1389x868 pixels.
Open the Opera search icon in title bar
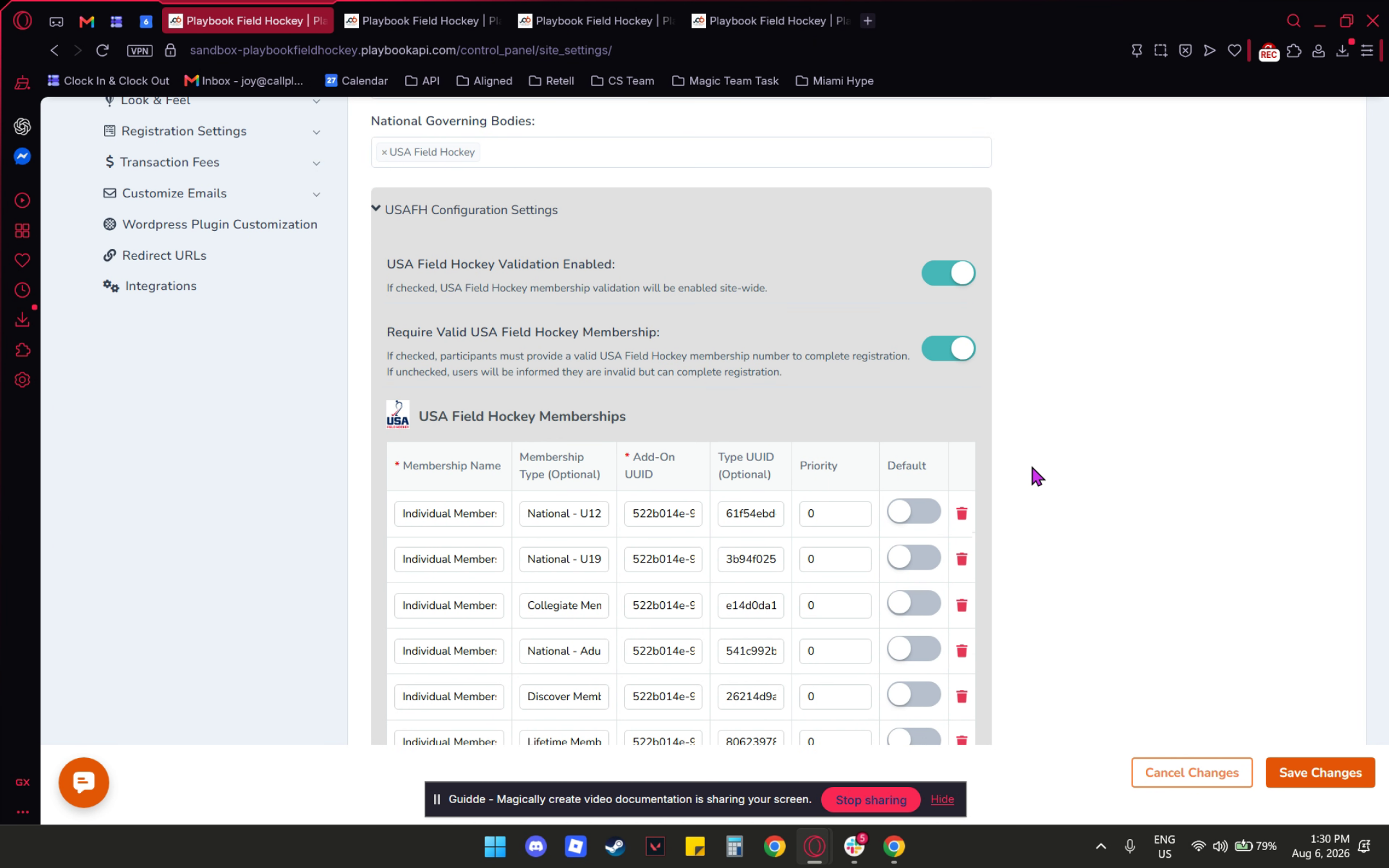[1293, 21]
